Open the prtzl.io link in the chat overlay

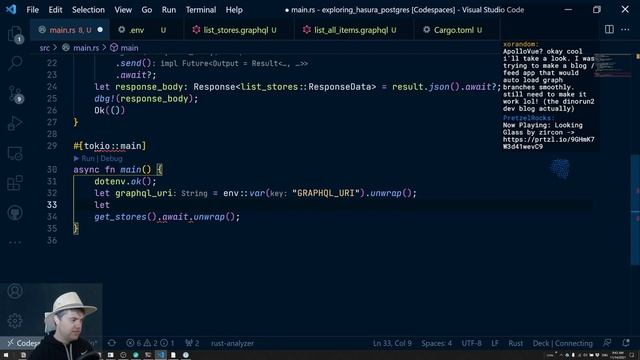[548, 143]
